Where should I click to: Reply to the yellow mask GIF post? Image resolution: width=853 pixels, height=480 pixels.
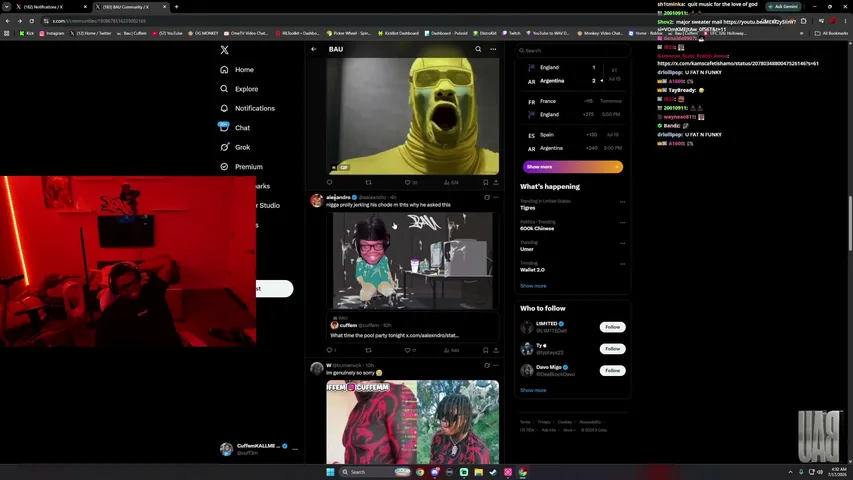[329, 182]
